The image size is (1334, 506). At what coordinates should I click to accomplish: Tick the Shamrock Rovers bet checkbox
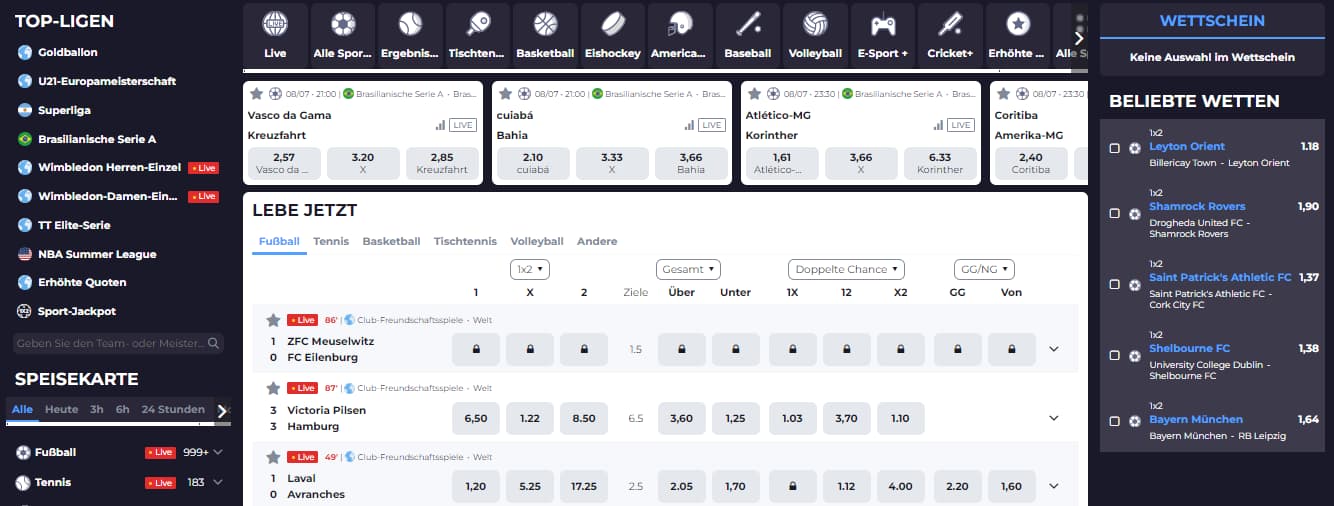coord(1115,214)
